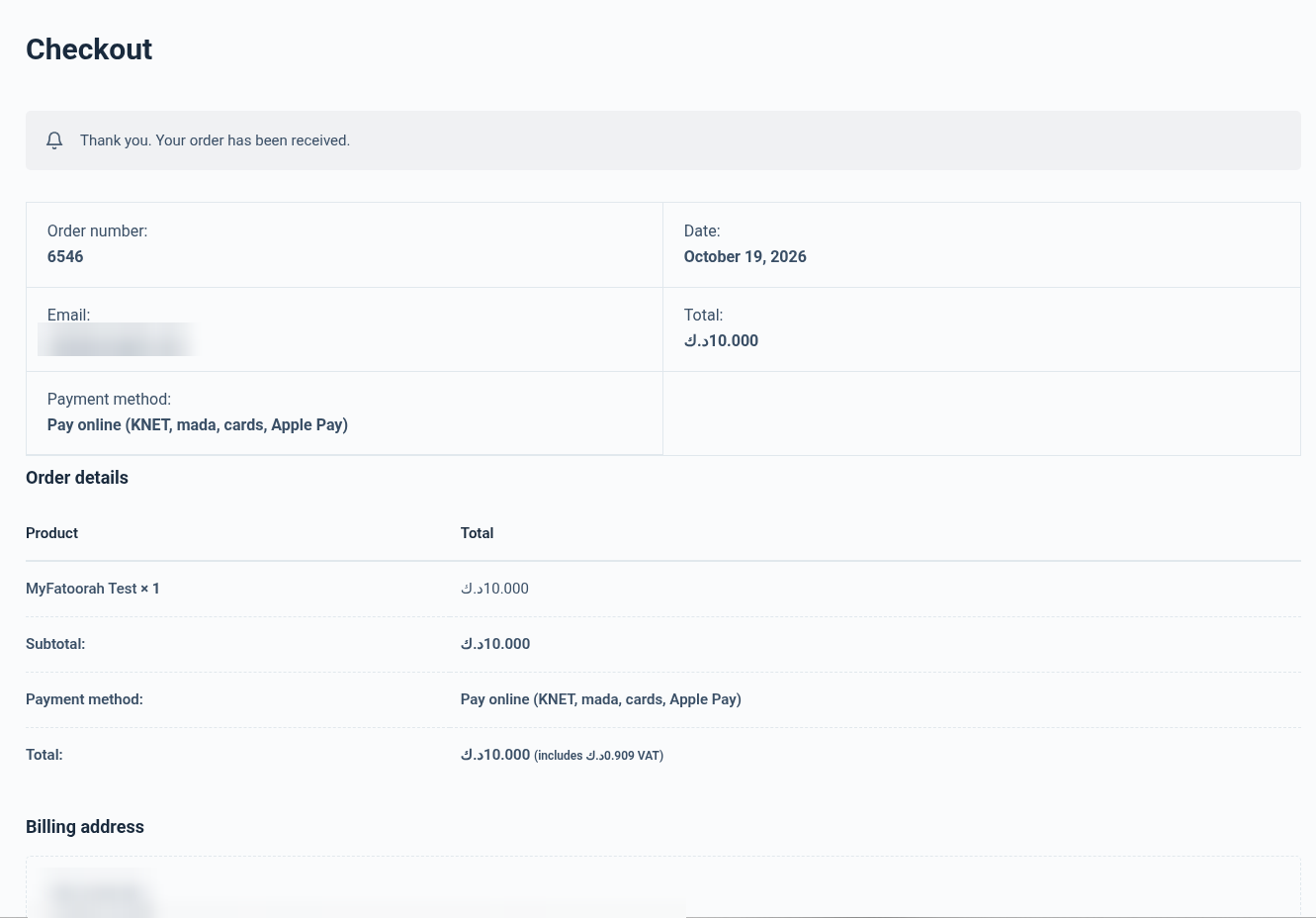Select the payment method value in Order details table

pyautogui.click(x=601, y=699)
